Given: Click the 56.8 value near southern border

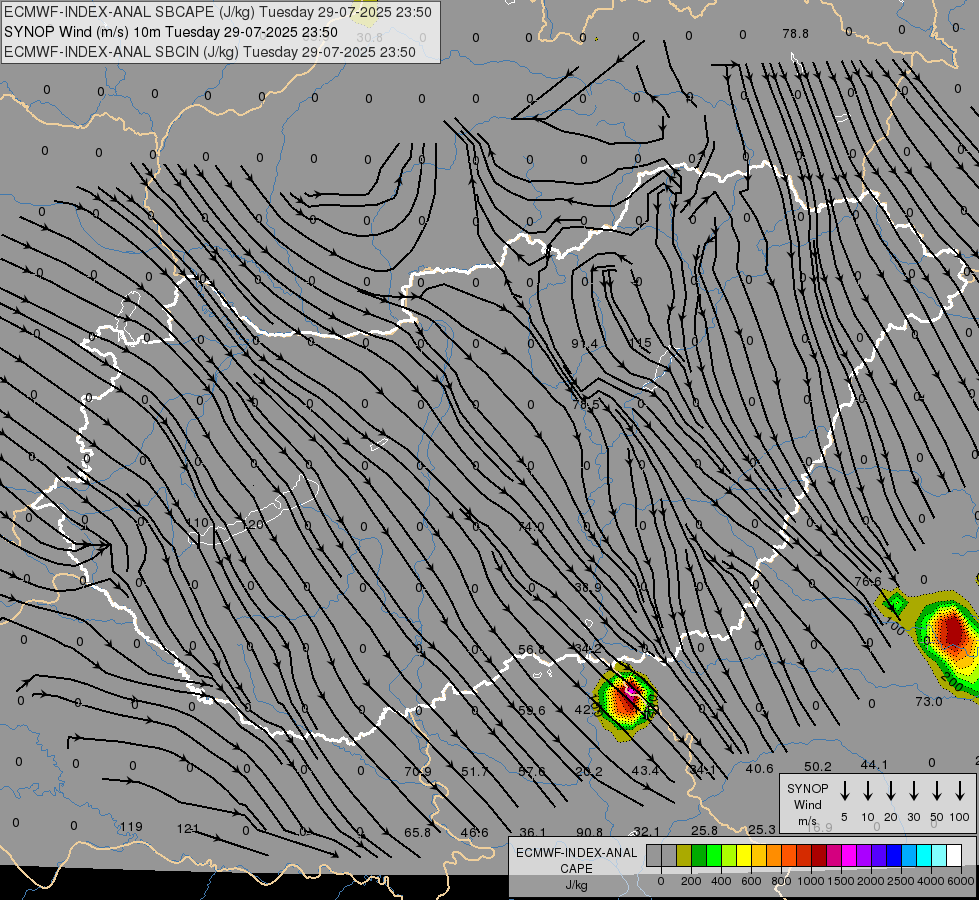Looking at the screenshot, I should [531, 650].
